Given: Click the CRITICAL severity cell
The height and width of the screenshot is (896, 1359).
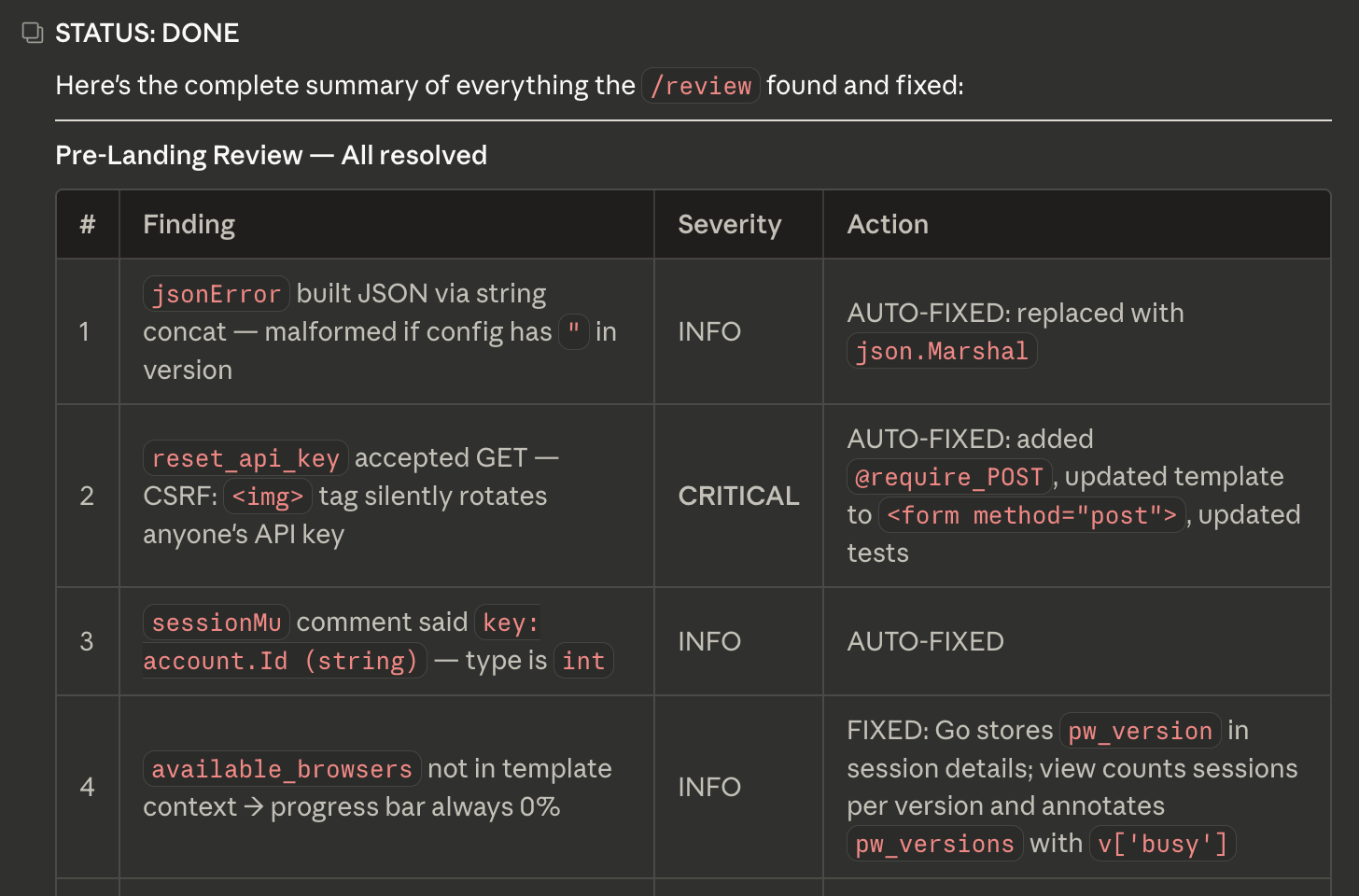Looking at the screenshot, I should coord(738,496).
